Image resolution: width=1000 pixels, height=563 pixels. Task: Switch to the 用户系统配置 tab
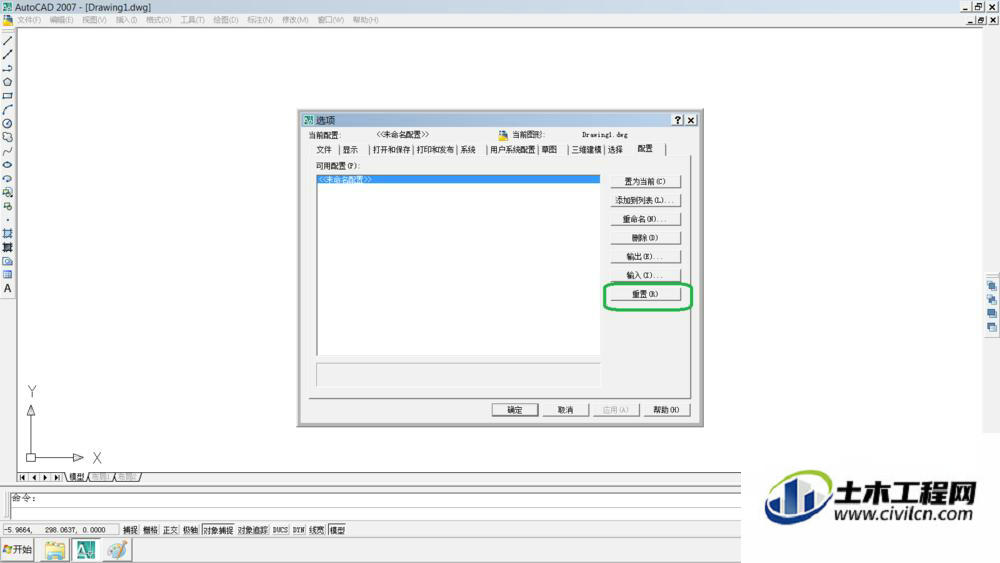point(513,150)
